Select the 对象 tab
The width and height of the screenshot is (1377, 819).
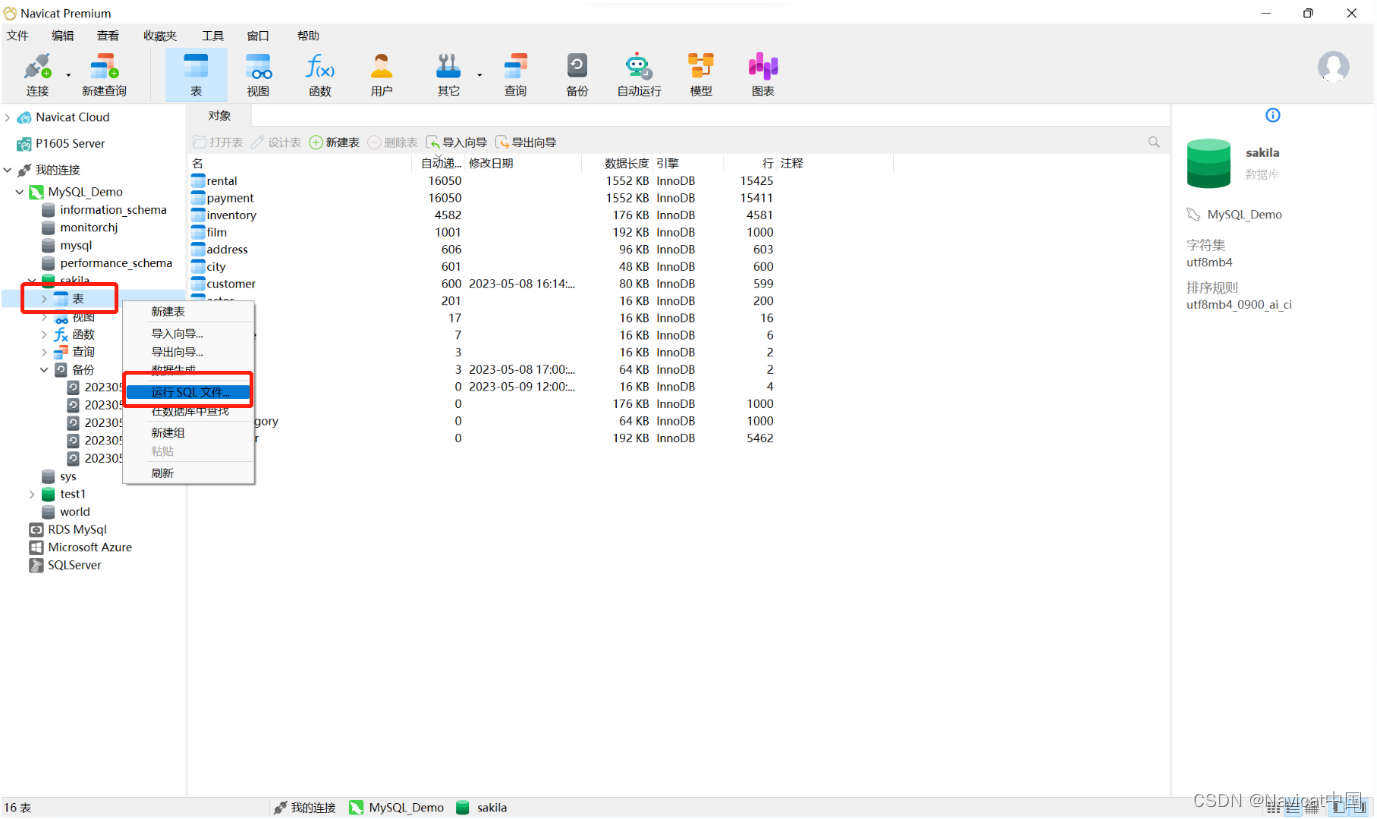[x=219, y=116]
